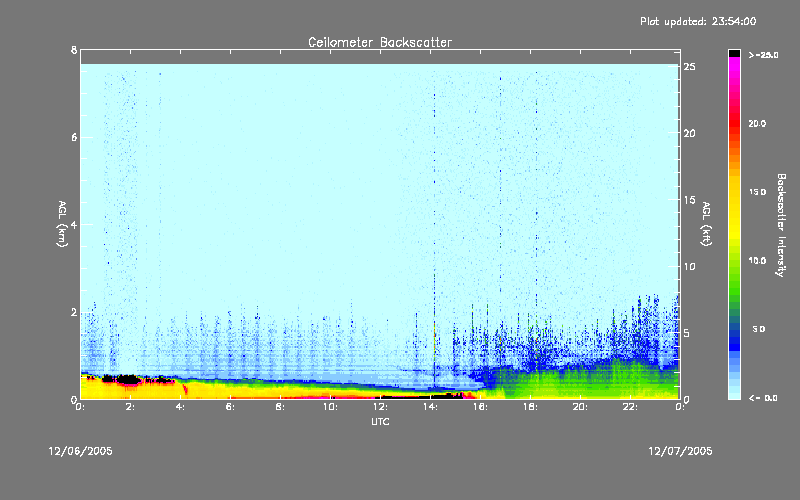800x500 pixels.
Task: Click the '15.0' colorbar value label
Action: [x=757, y=192]
